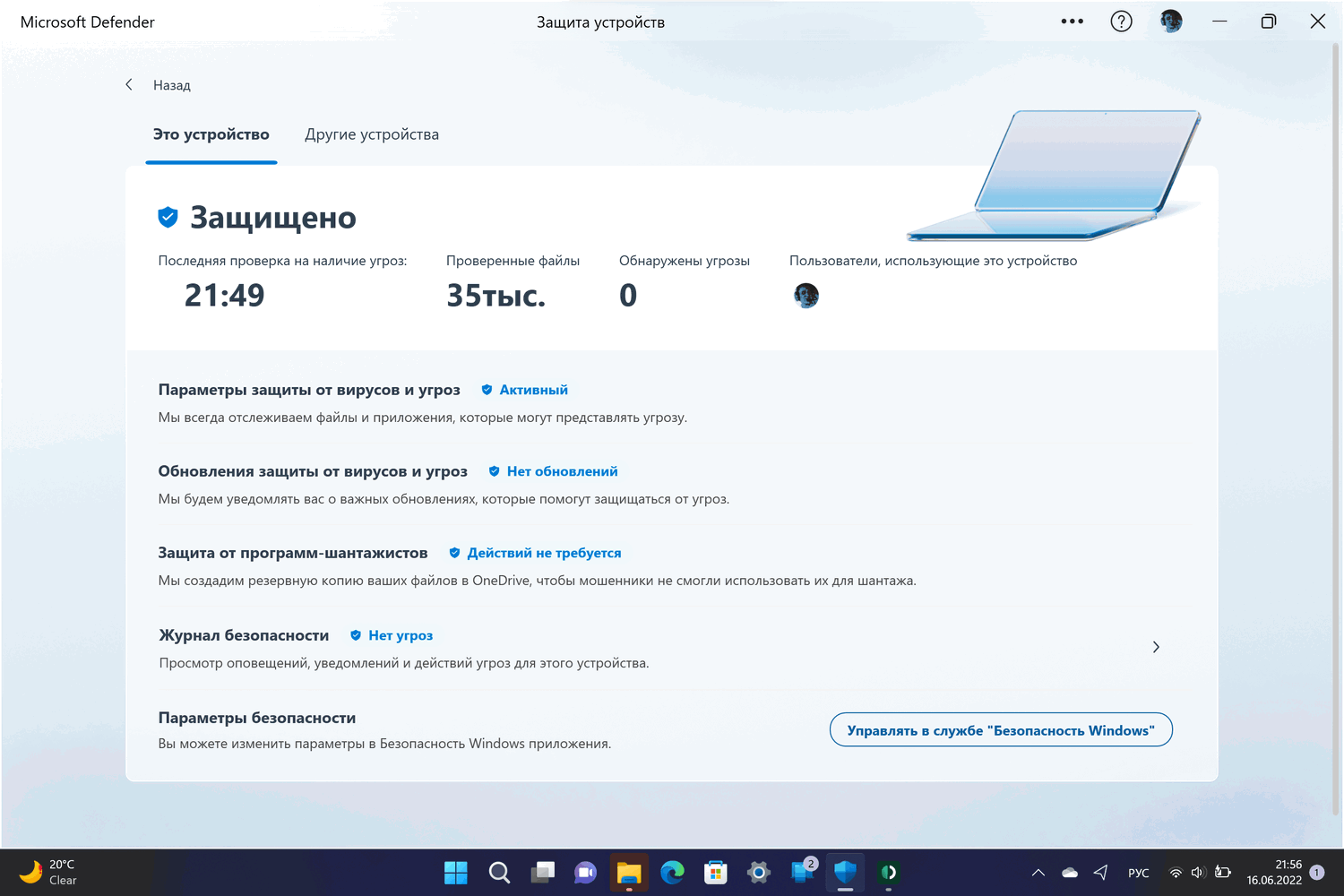
Task: Click the Назад back link
Action: coord(172,85)
